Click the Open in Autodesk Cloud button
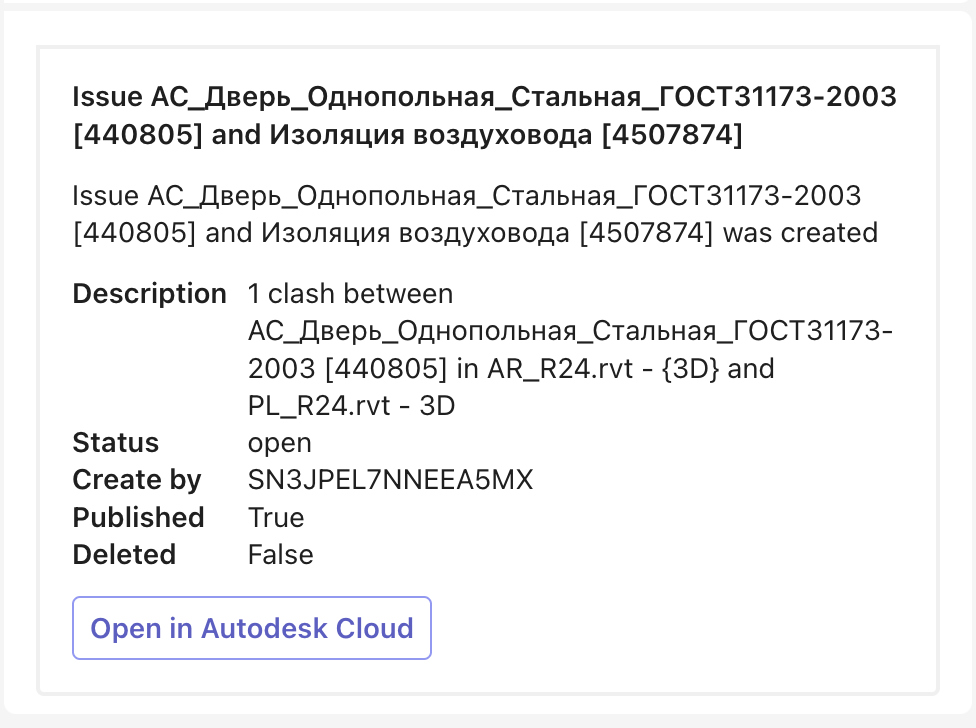 pyautogui.click(x=251, y=628)
